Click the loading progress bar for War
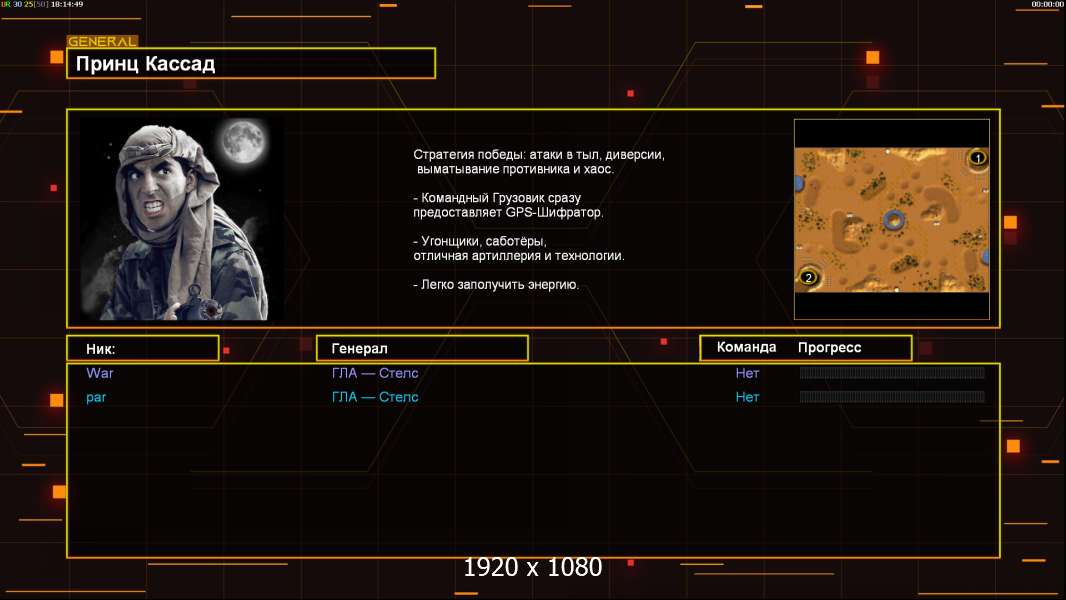The width and height of the screenshot is (1066, 600). [892, 373]
